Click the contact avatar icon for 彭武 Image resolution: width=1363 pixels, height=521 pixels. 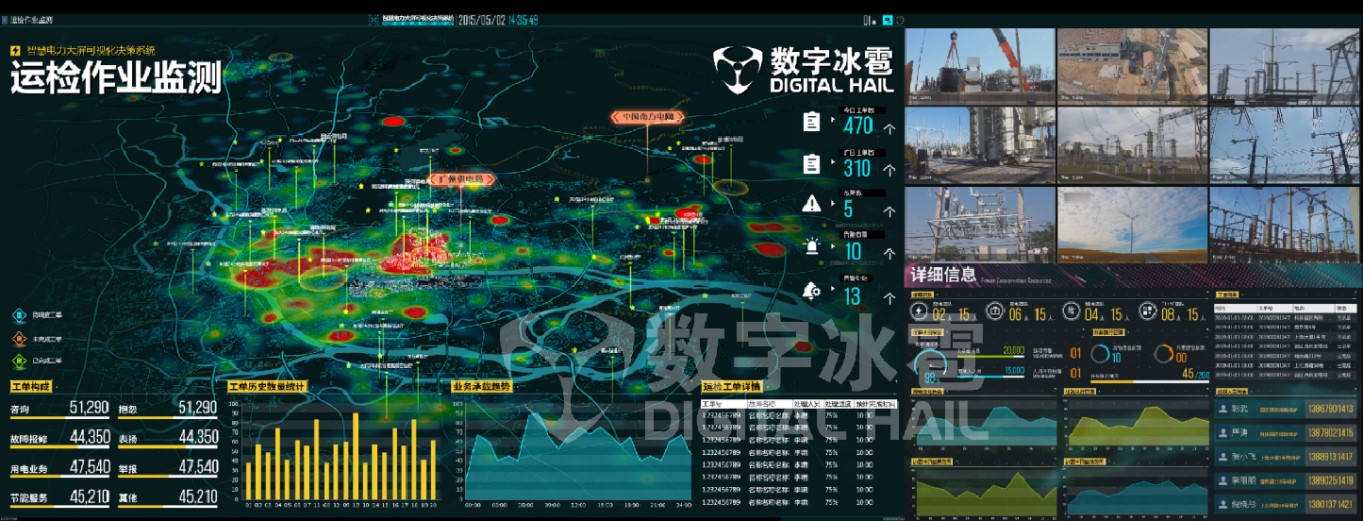tap(1223, 409)
